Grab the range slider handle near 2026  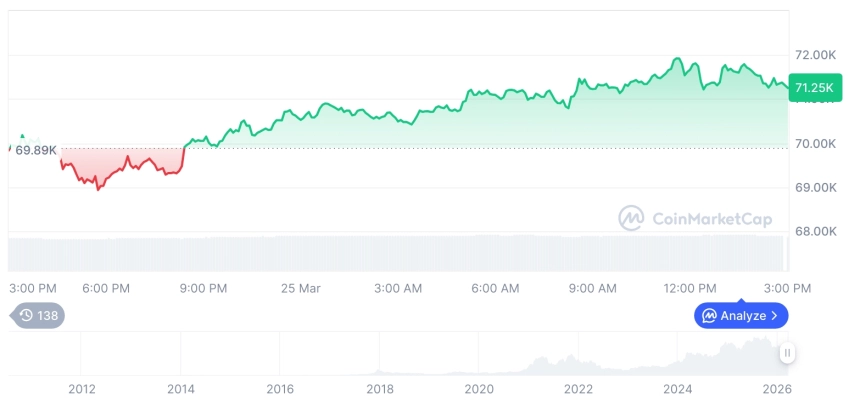tap(788, 353)
